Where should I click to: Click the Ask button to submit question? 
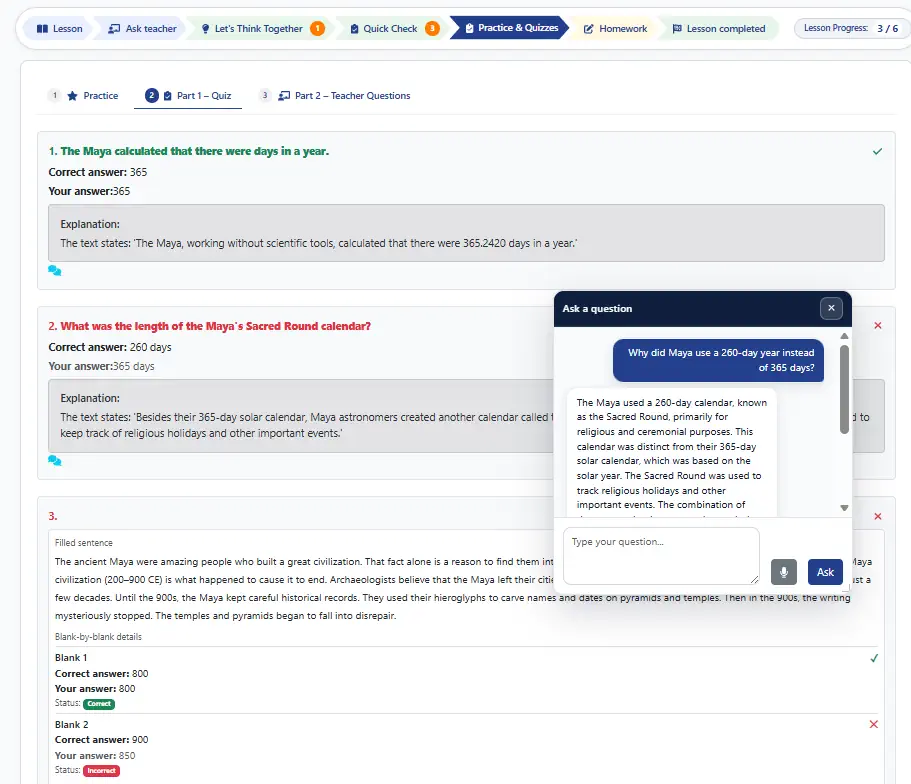point(825,572)
